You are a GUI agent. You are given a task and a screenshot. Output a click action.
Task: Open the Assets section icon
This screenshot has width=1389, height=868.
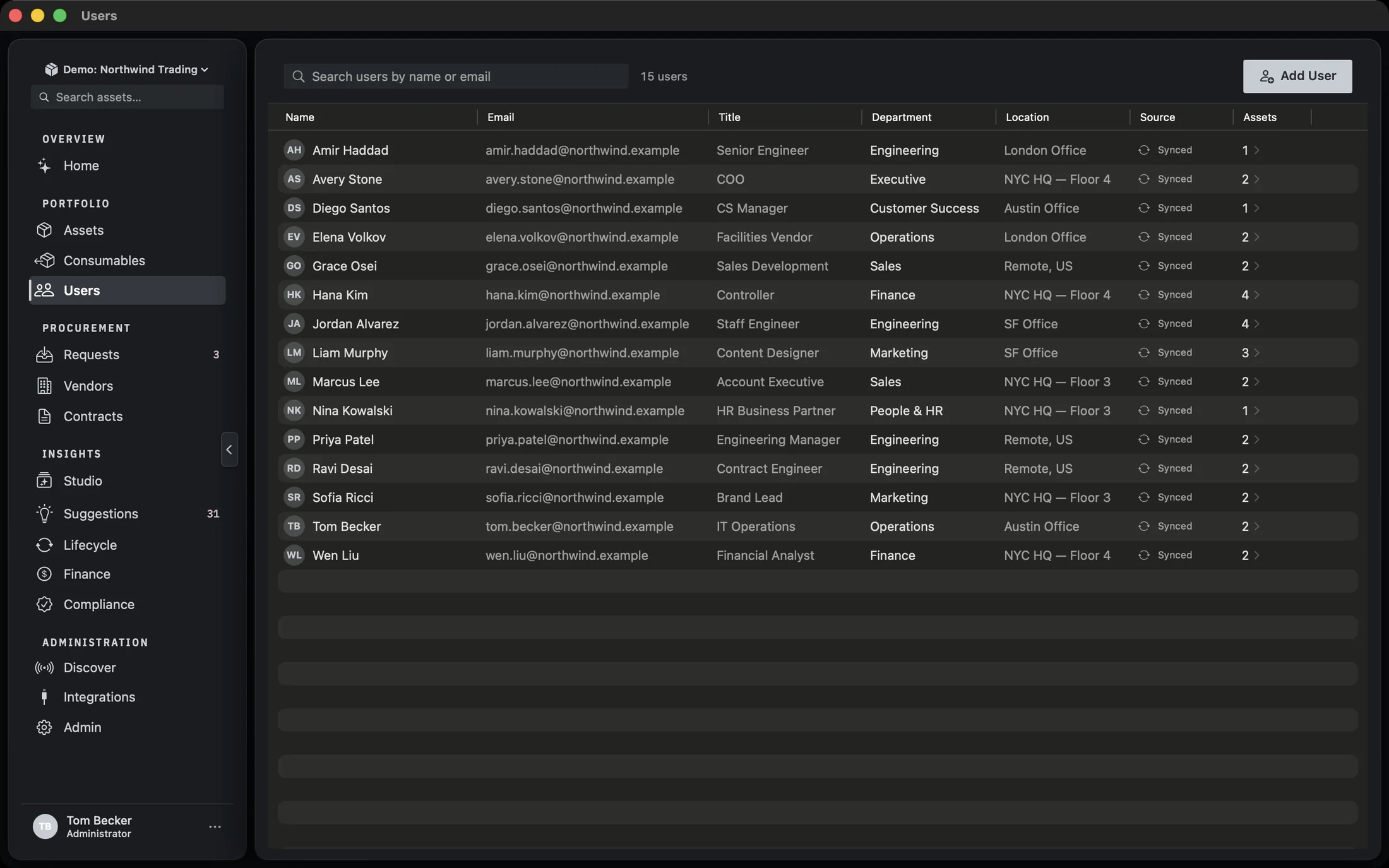point(44,230)
